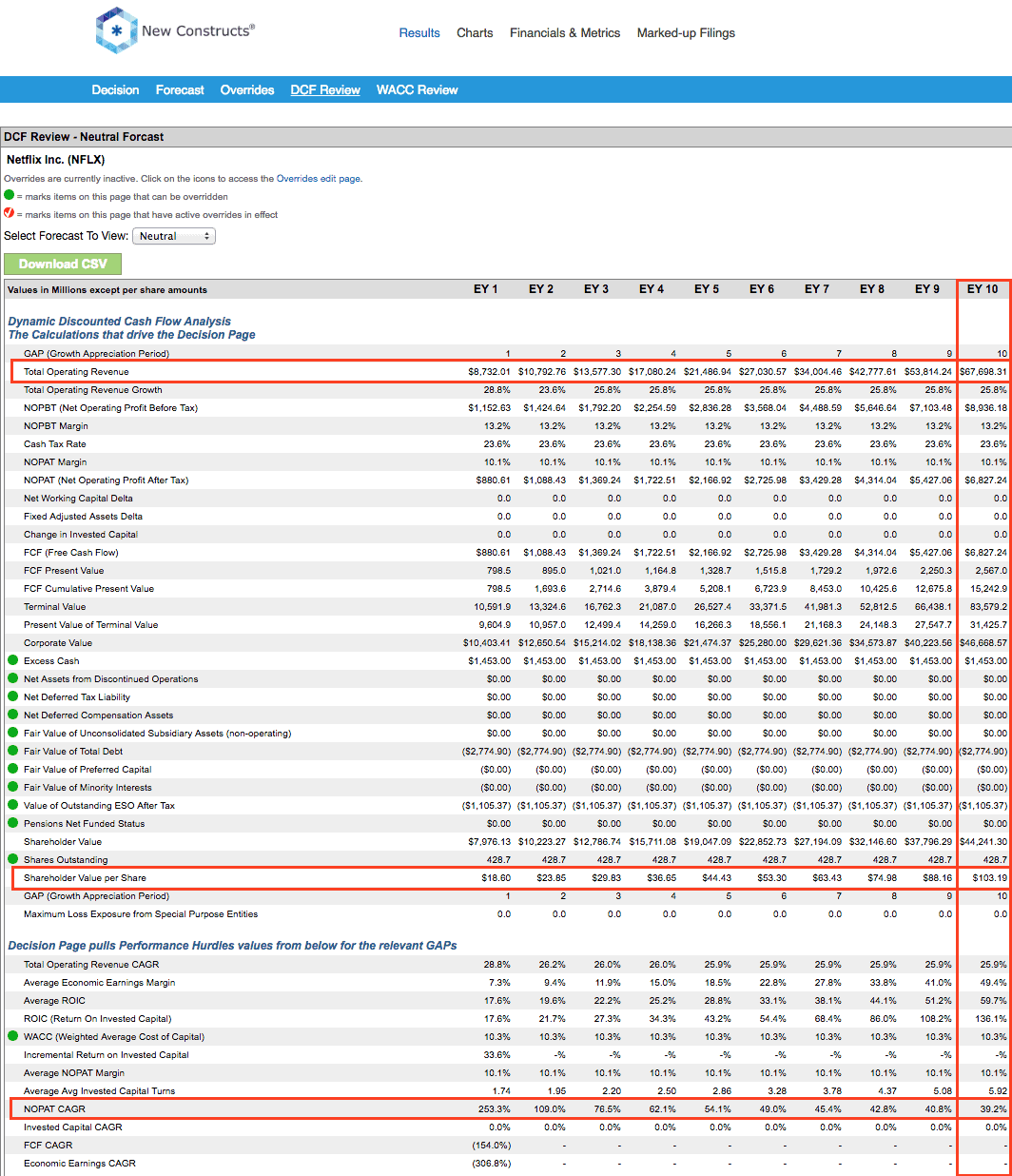1012x1176 pixels.
Task: Open the Select Forecast To View dropdown
Action: [174, 236]
